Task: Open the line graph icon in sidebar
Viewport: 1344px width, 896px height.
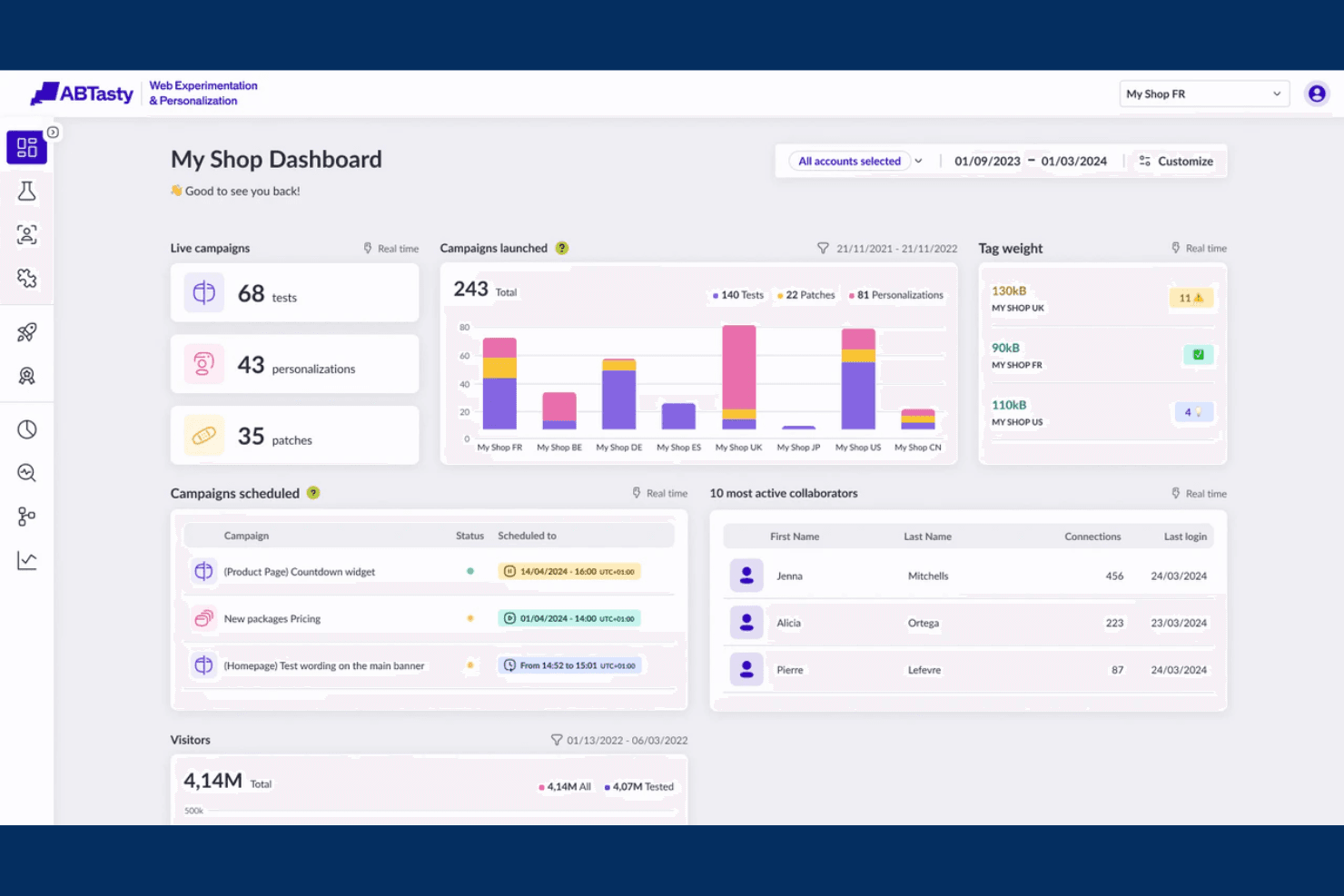Action: [x=27, y=560]
